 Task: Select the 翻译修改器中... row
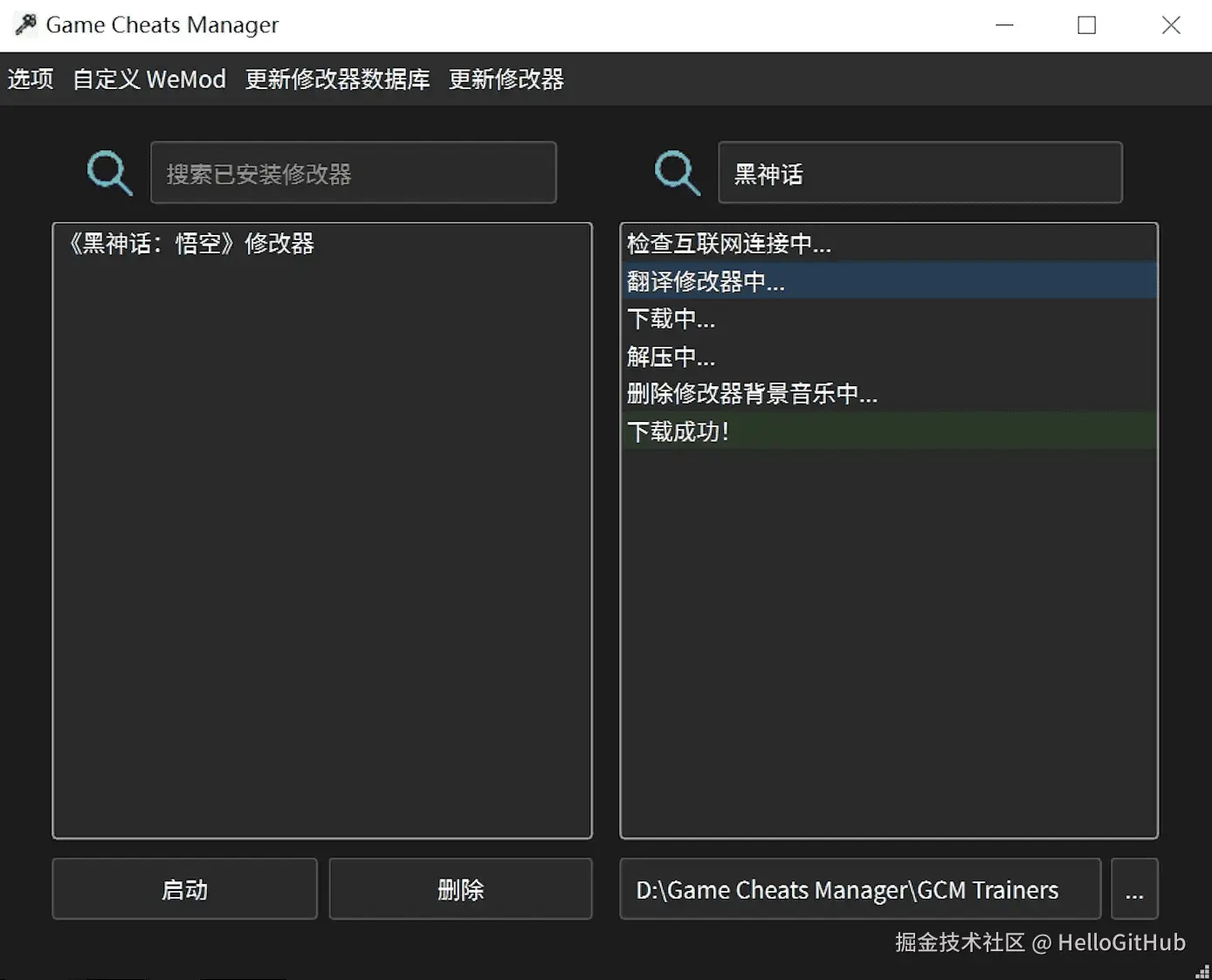pyautogui.click(x=889, y=281)
